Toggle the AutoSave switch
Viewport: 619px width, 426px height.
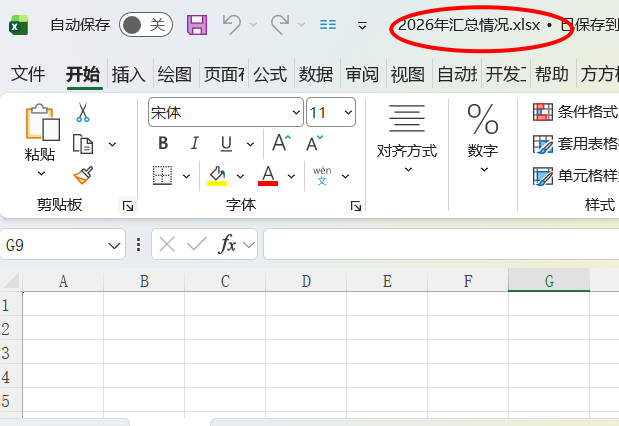pyautogui.click(x=144, y=25)
